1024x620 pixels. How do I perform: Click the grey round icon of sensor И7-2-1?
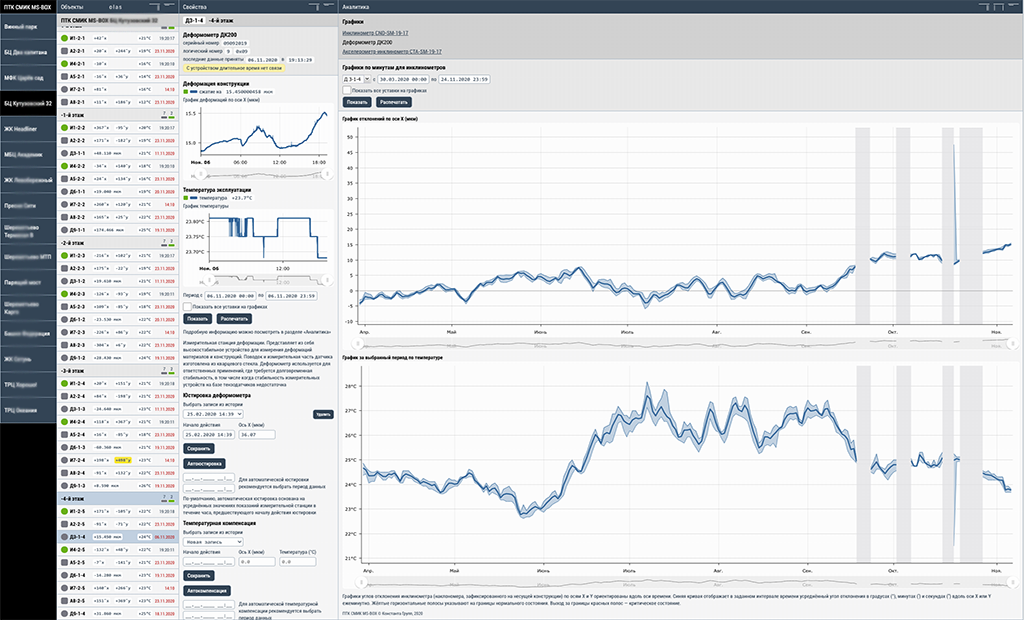[x=64, y=89]
